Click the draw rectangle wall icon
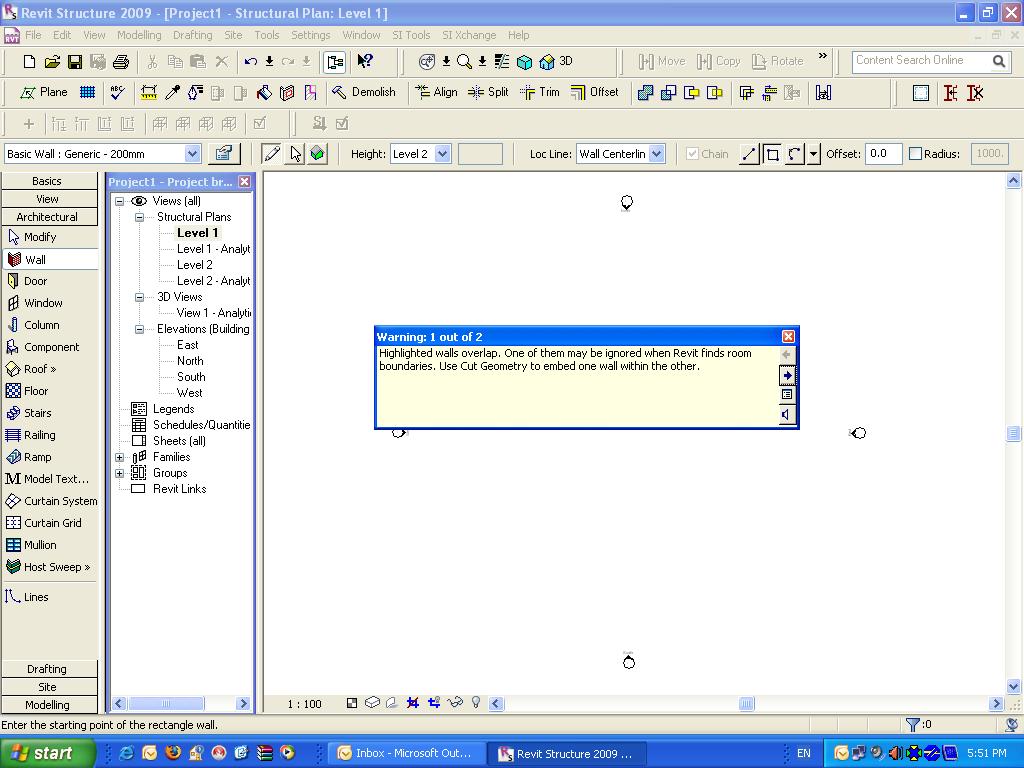1024x768 pixels. tap(771, 154)
